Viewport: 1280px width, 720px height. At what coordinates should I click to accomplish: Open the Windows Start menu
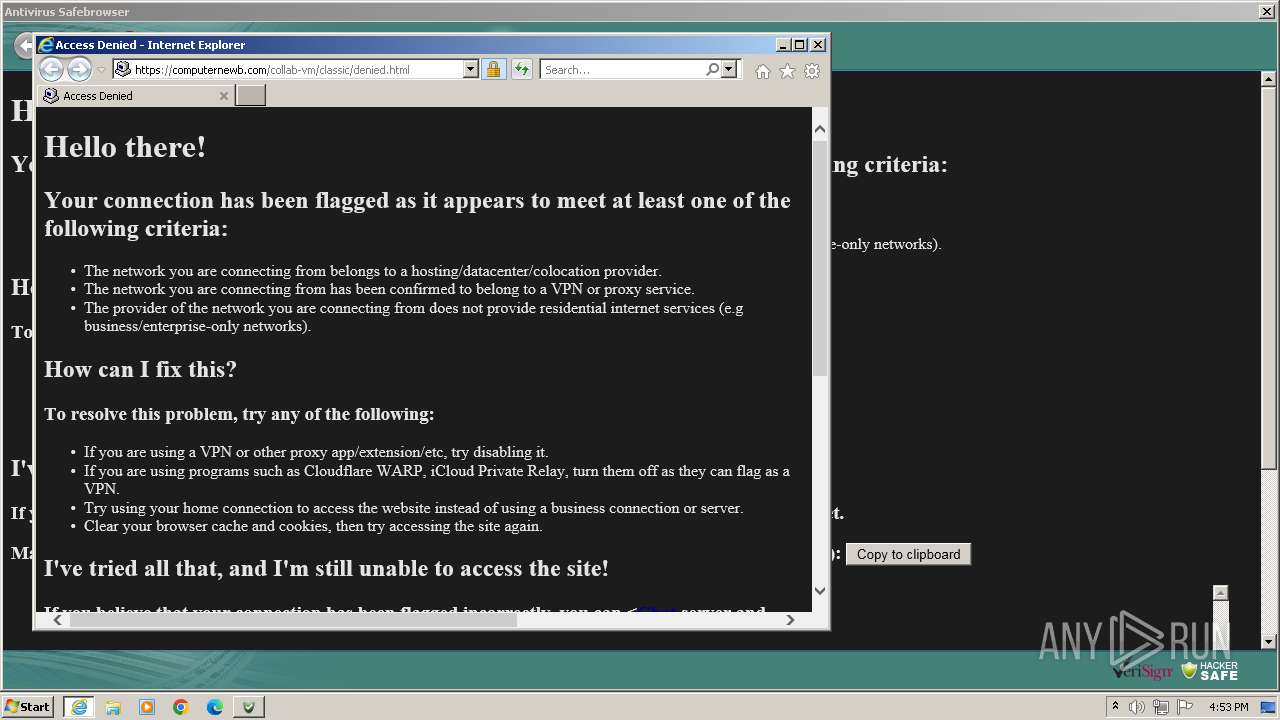28,706
